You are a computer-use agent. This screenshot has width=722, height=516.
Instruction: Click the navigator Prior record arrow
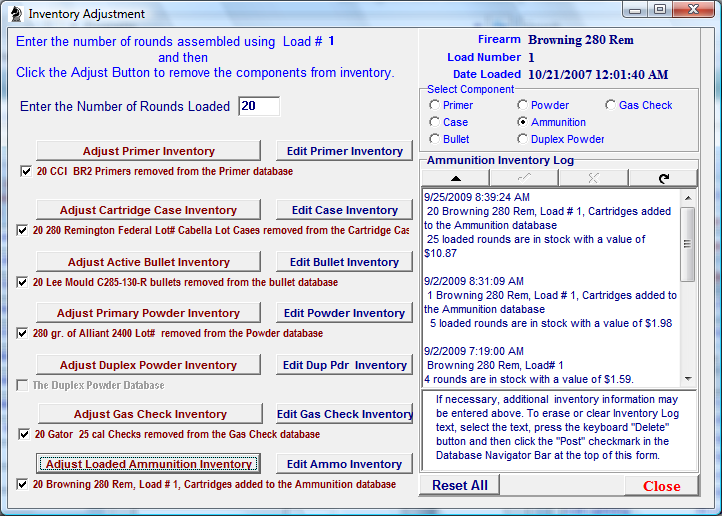click(455, 178)
